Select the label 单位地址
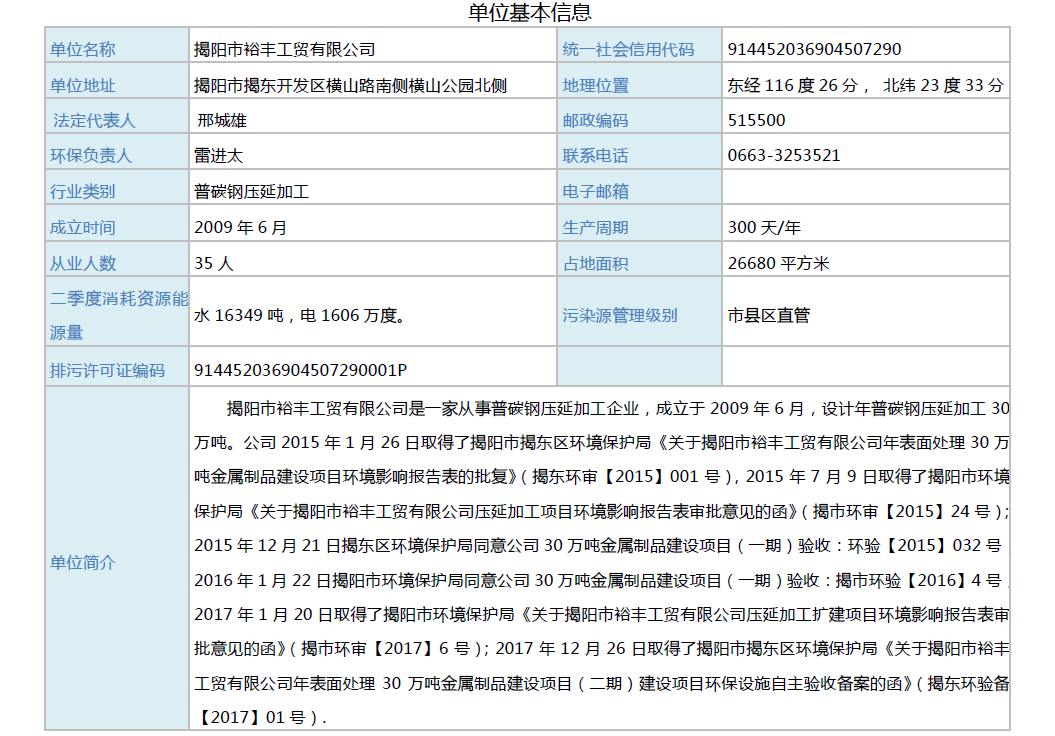The height and width of the screenshot is (736, 1055). click(x=83, y=85)
